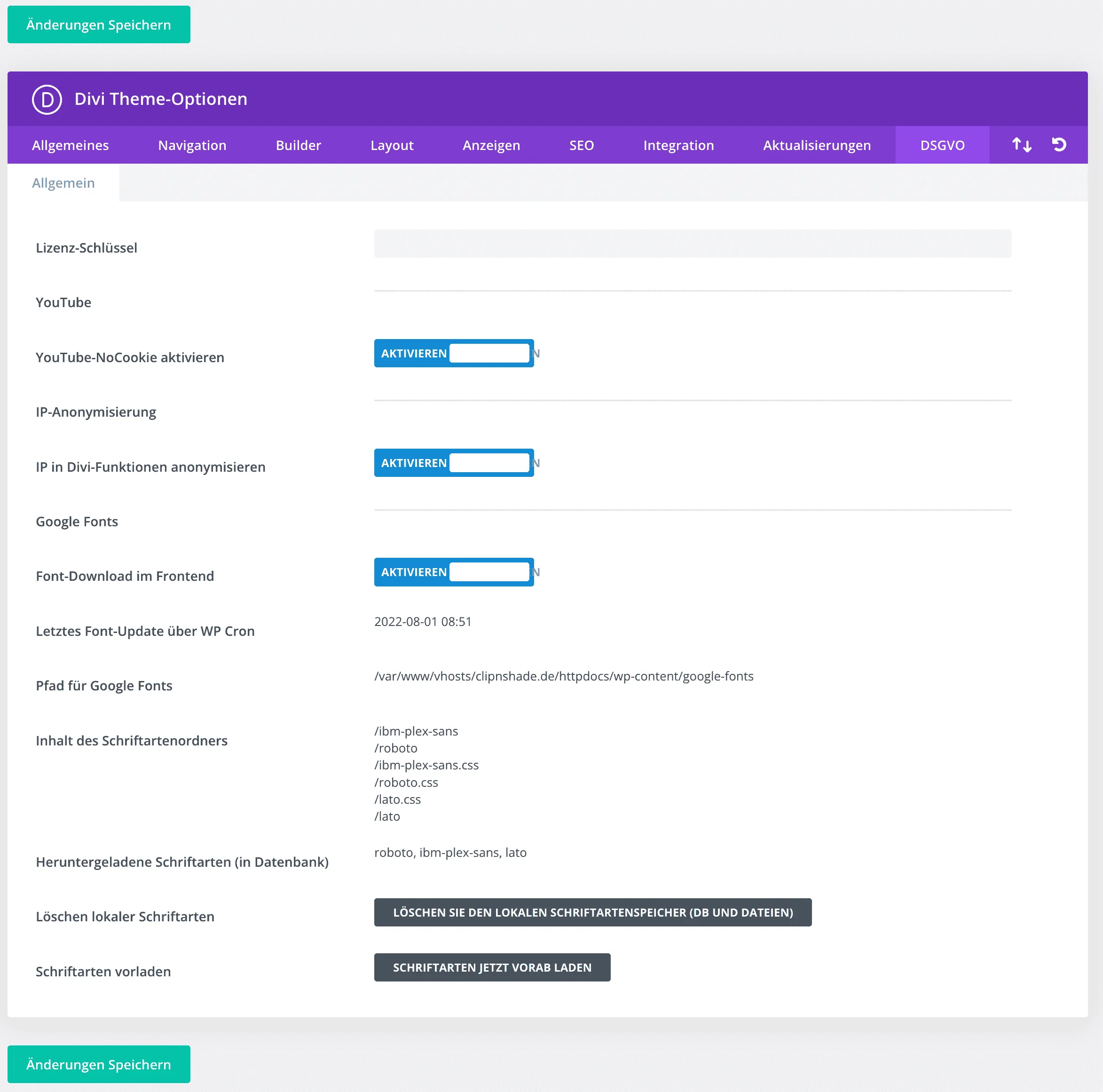Screen dimensions: 1103x1092
Task: Click the Divi Theme-Optionen title
Action: pyautogui.click(x=161, y=99)
